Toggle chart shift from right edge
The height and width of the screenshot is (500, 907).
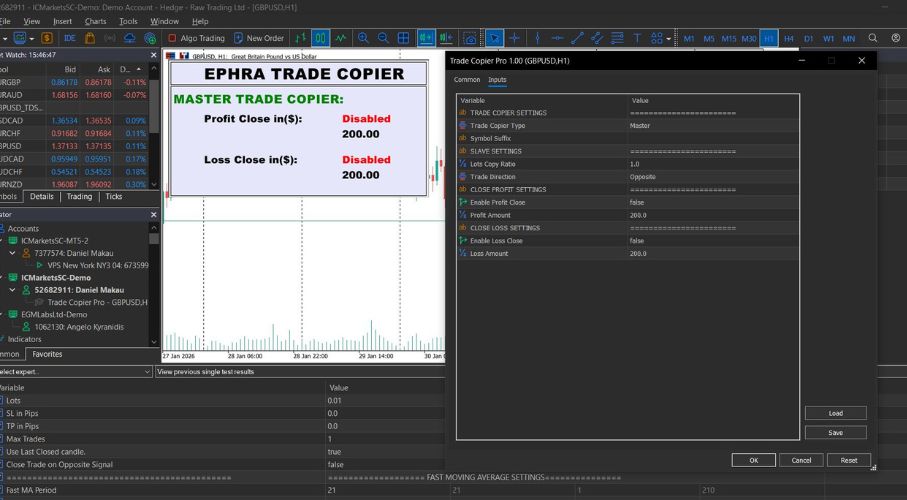(x=446, y=38)
